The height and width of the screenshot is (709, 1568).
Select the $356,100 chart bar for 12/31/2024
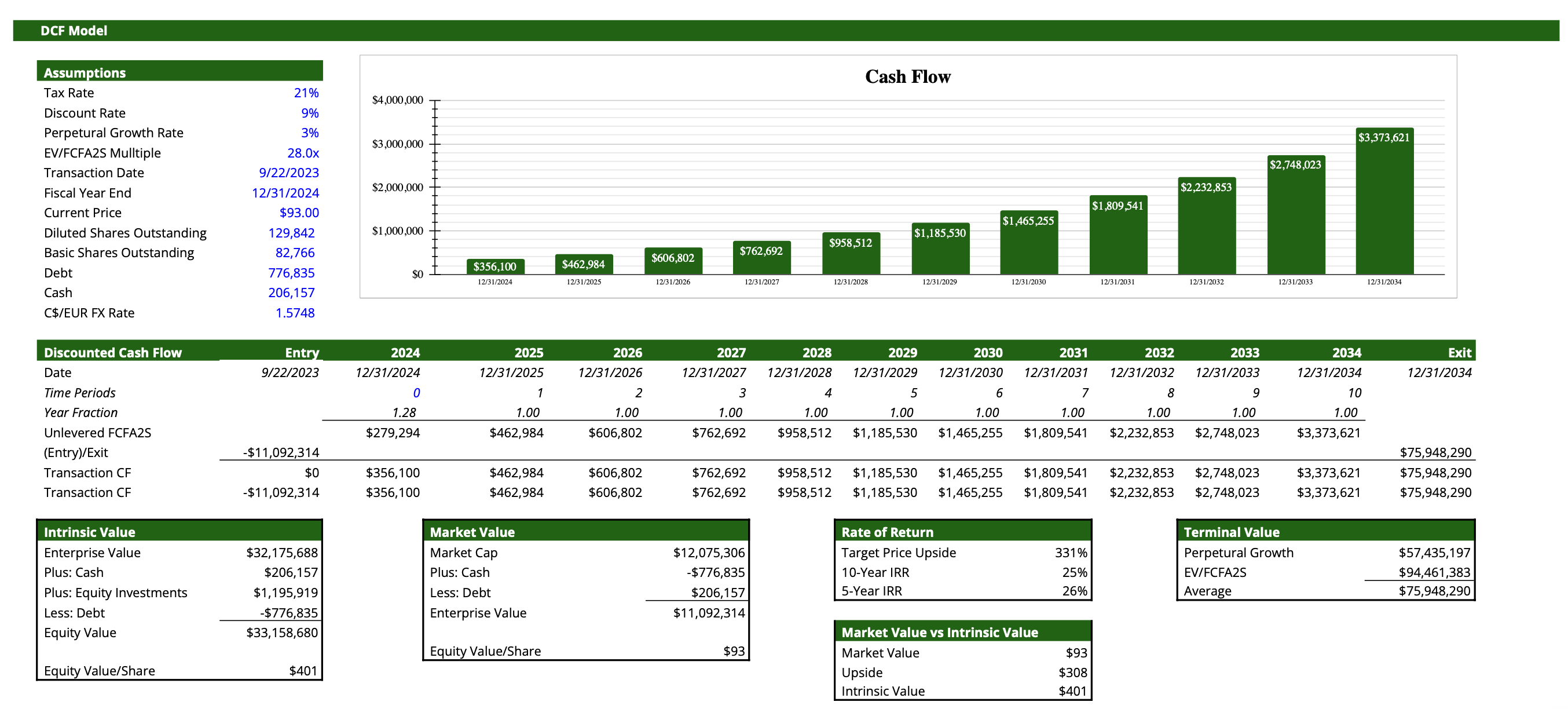[x=494, y=267]
